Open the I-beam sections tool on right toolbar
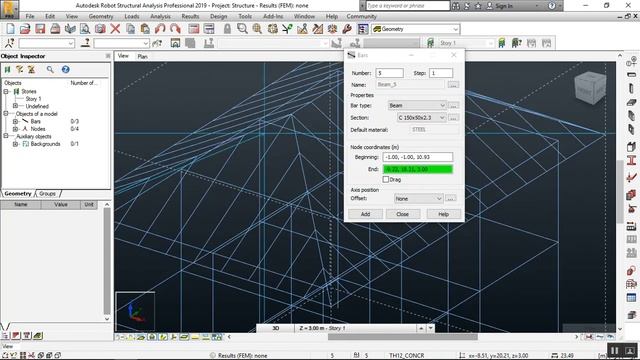The height and width of the screenshot is (360, 640). [x=631, y=160]
